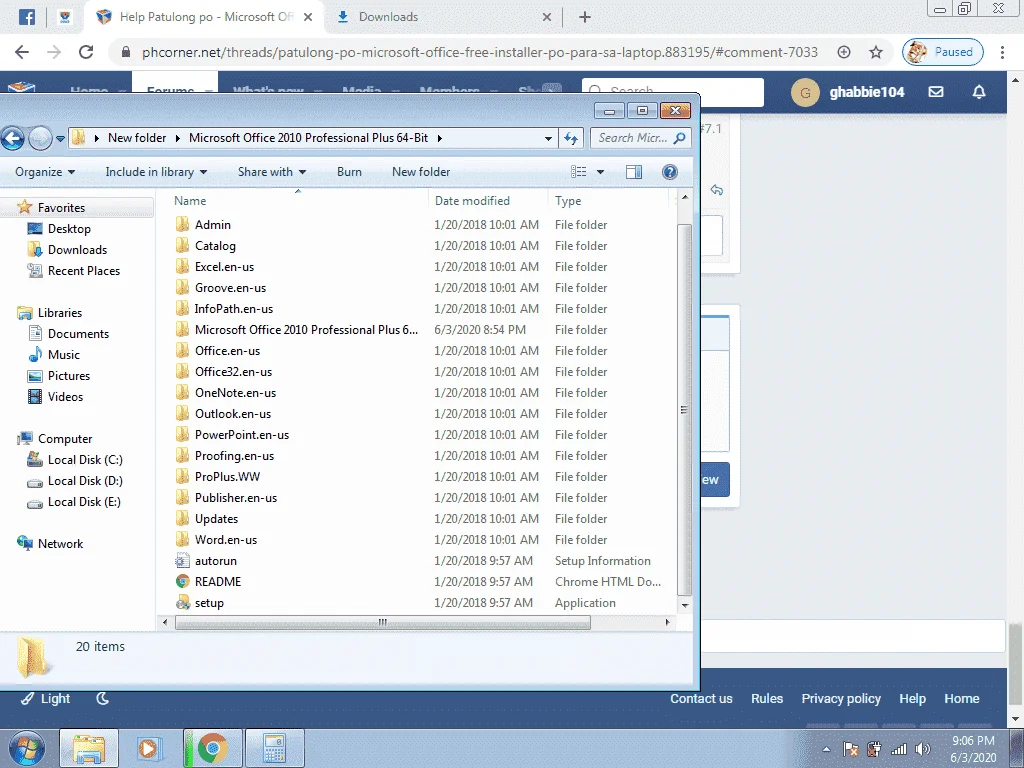Bookmark this page with the star icon
This screenshot has width=1024, height=768.
tap(876, 52)
